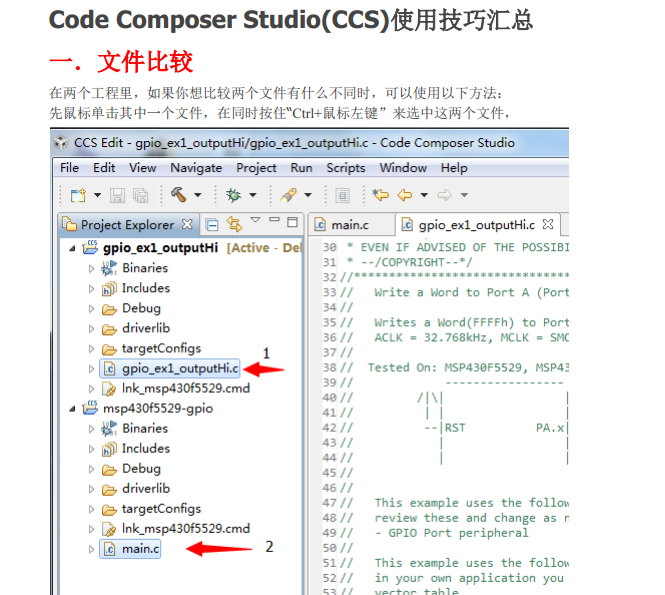
Task: Select lnk_msp430f5529.cmd under msp430f5529-gpio
Action: click(x=186, y=528)
